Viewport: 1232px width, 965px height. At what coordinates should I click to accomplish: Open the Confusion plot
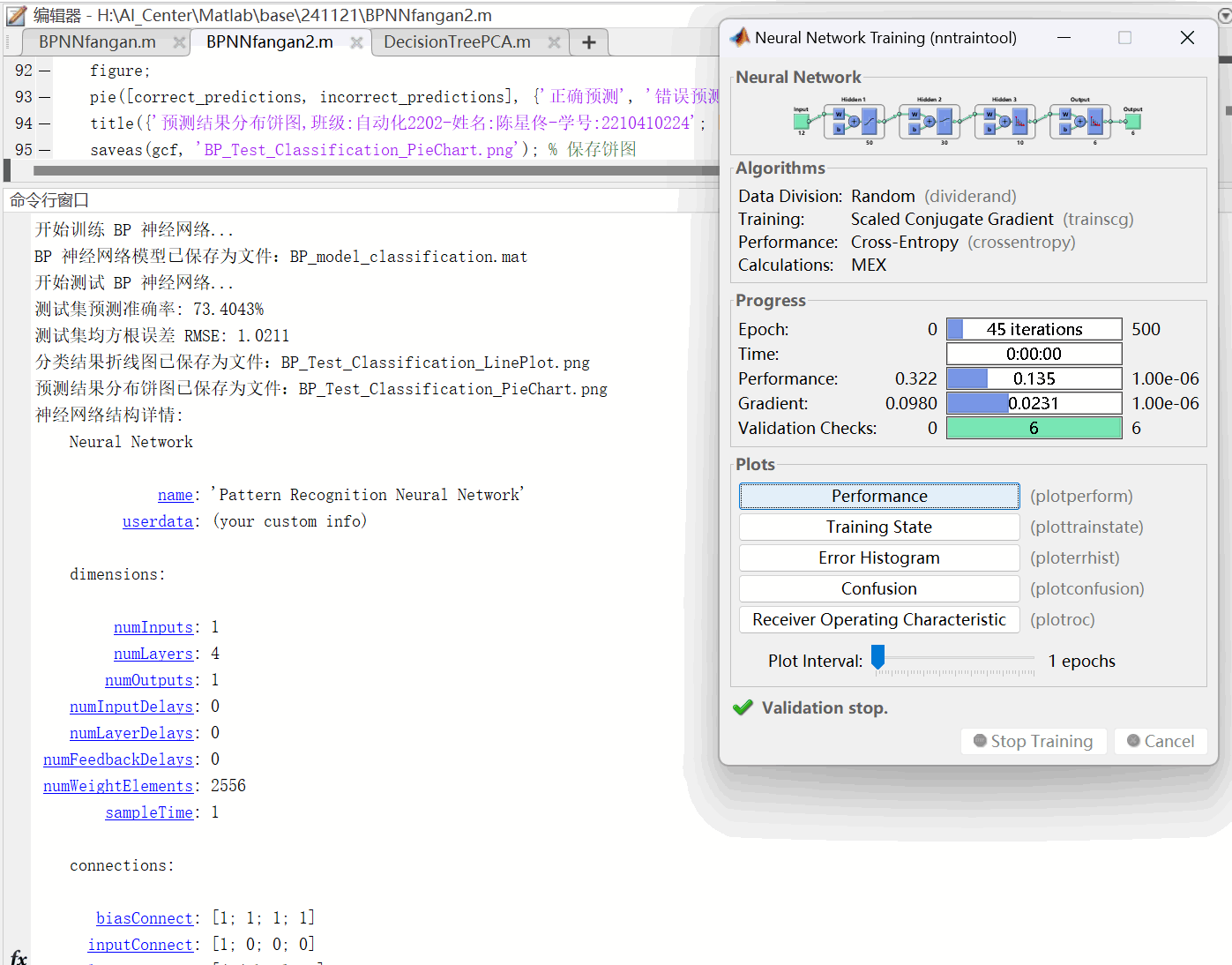pyautogui.click(x=879, y=588)
